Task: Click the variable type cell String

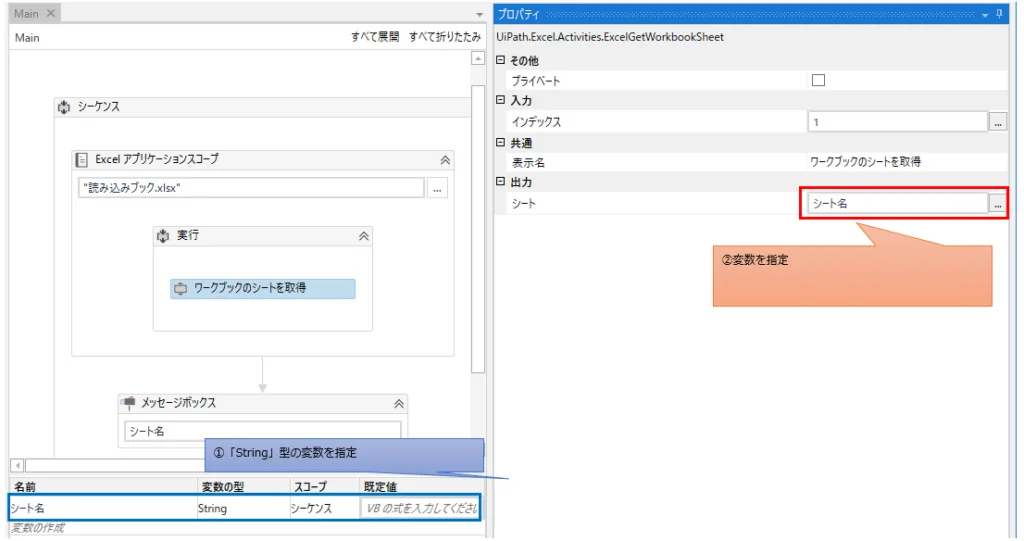Action: coord(243,508)
